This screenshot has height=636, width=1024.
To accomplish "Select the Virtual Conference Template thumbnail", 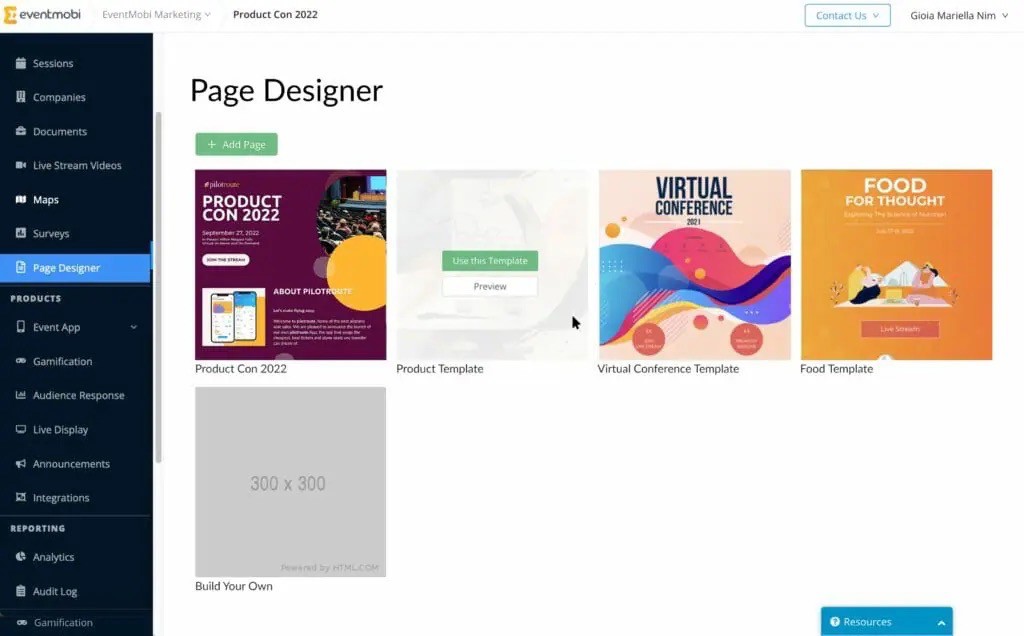I will (694, 264).
